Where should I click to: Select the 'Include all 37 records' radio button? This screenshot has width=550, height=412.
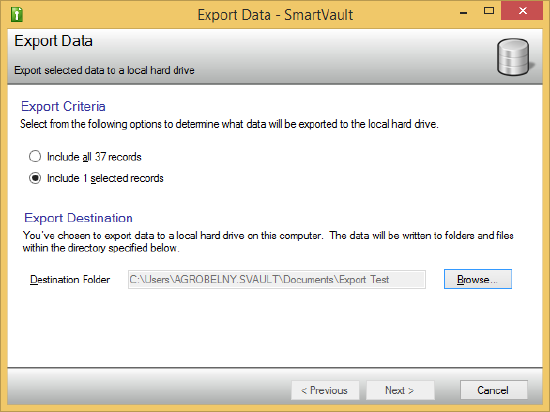[x=35, y=156]
